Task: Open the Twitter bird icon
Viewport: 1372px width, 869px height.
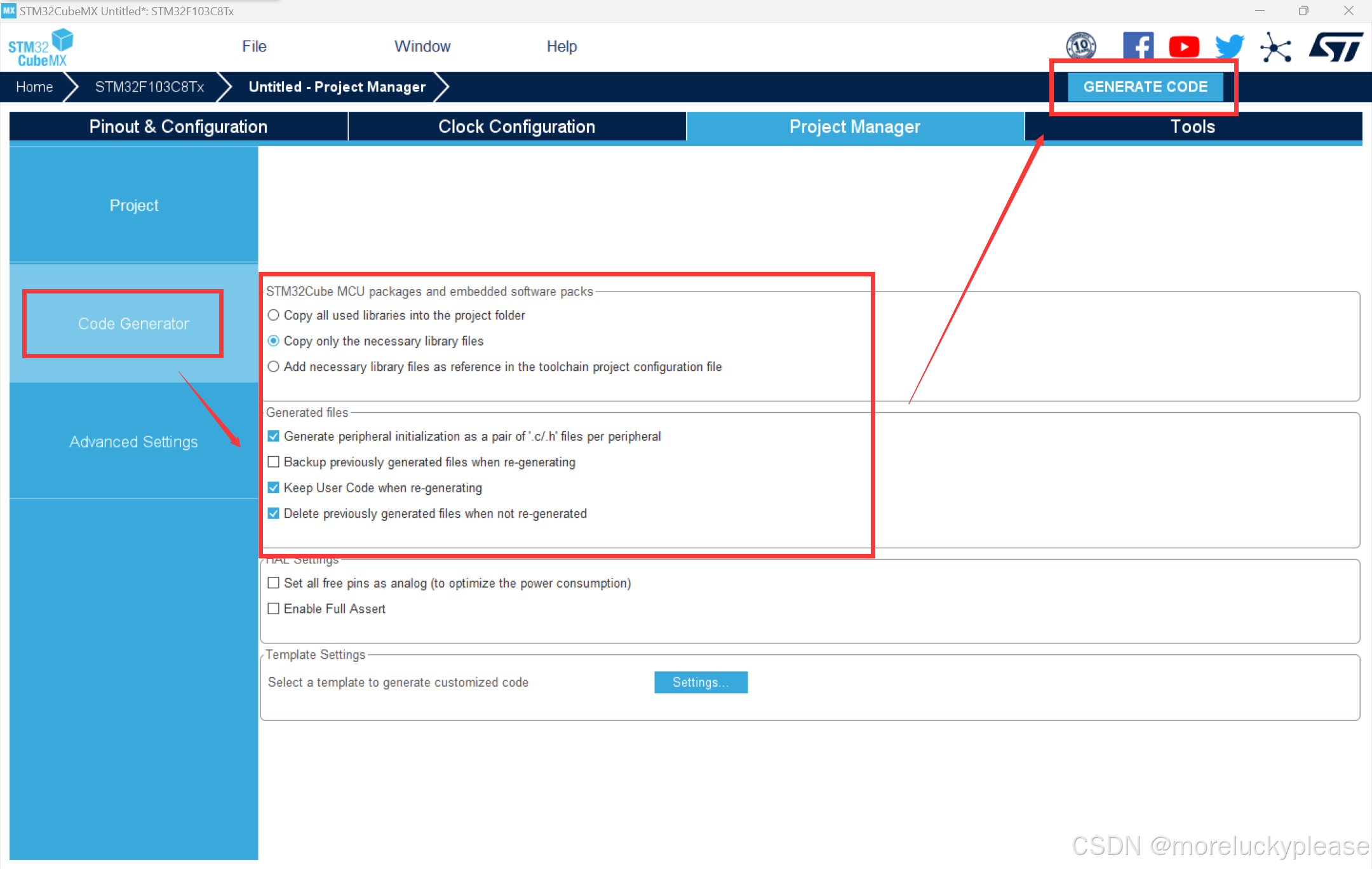Action: point(1229,46)
